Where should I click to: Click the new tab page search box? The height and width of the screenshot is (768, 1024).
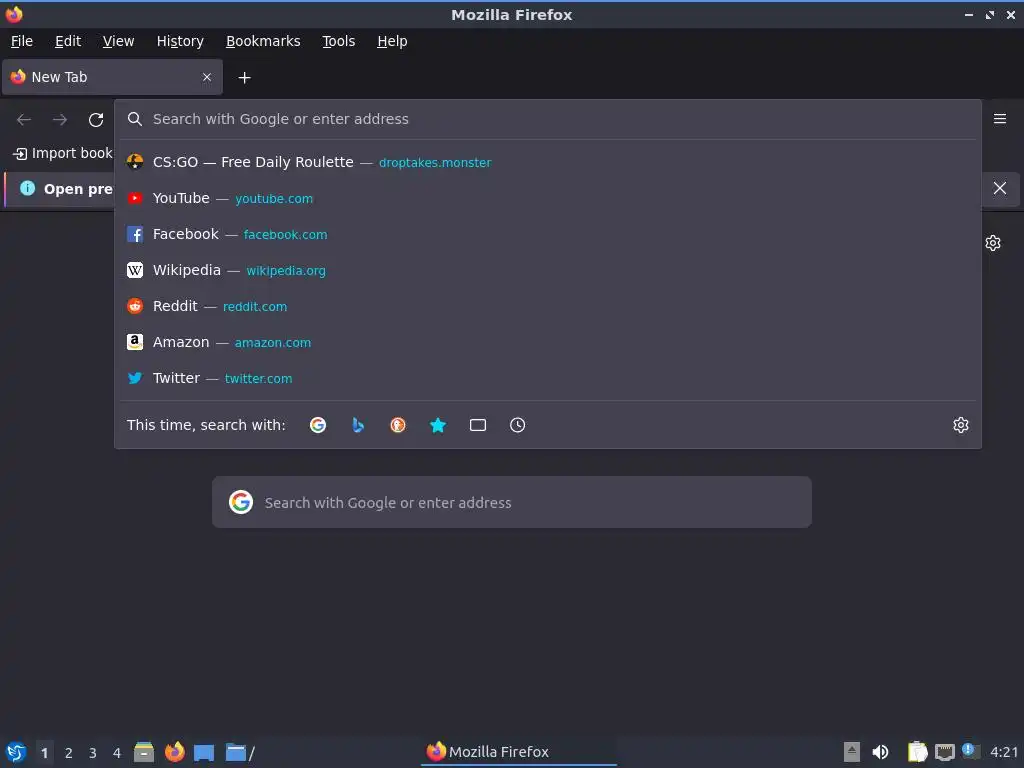click(x=511, y=502)
